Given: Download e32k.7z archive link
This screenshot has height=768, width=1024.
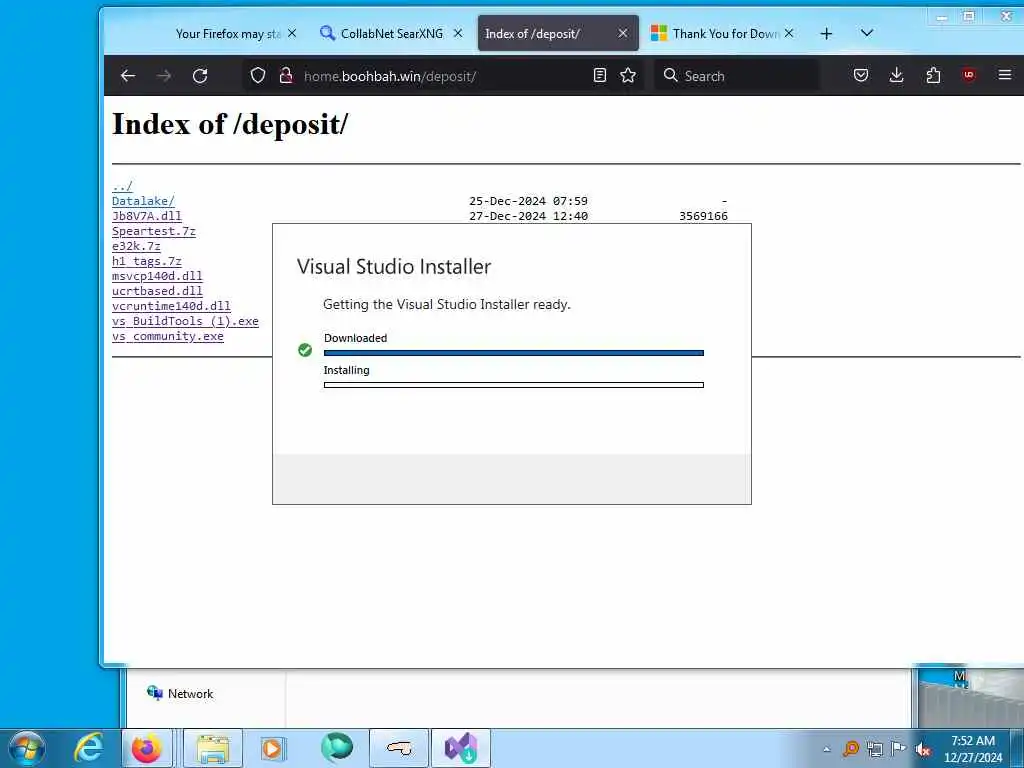Looking at the screenshot, I should coord(136,246).
